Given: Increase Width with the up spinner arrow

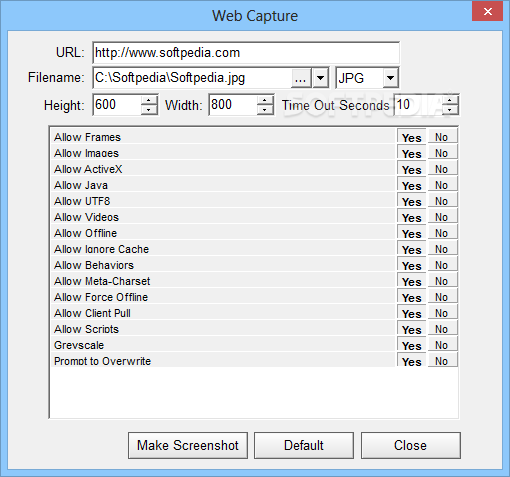Looking at the screenshot, I should (x=265, y=100).
